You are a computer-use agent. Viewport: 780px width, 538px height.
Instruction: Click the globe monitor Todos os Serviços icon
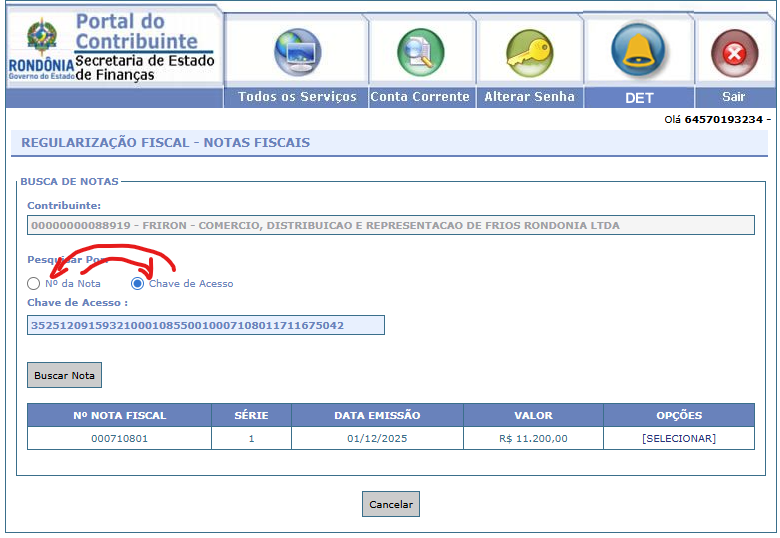(x=297, y=52)
